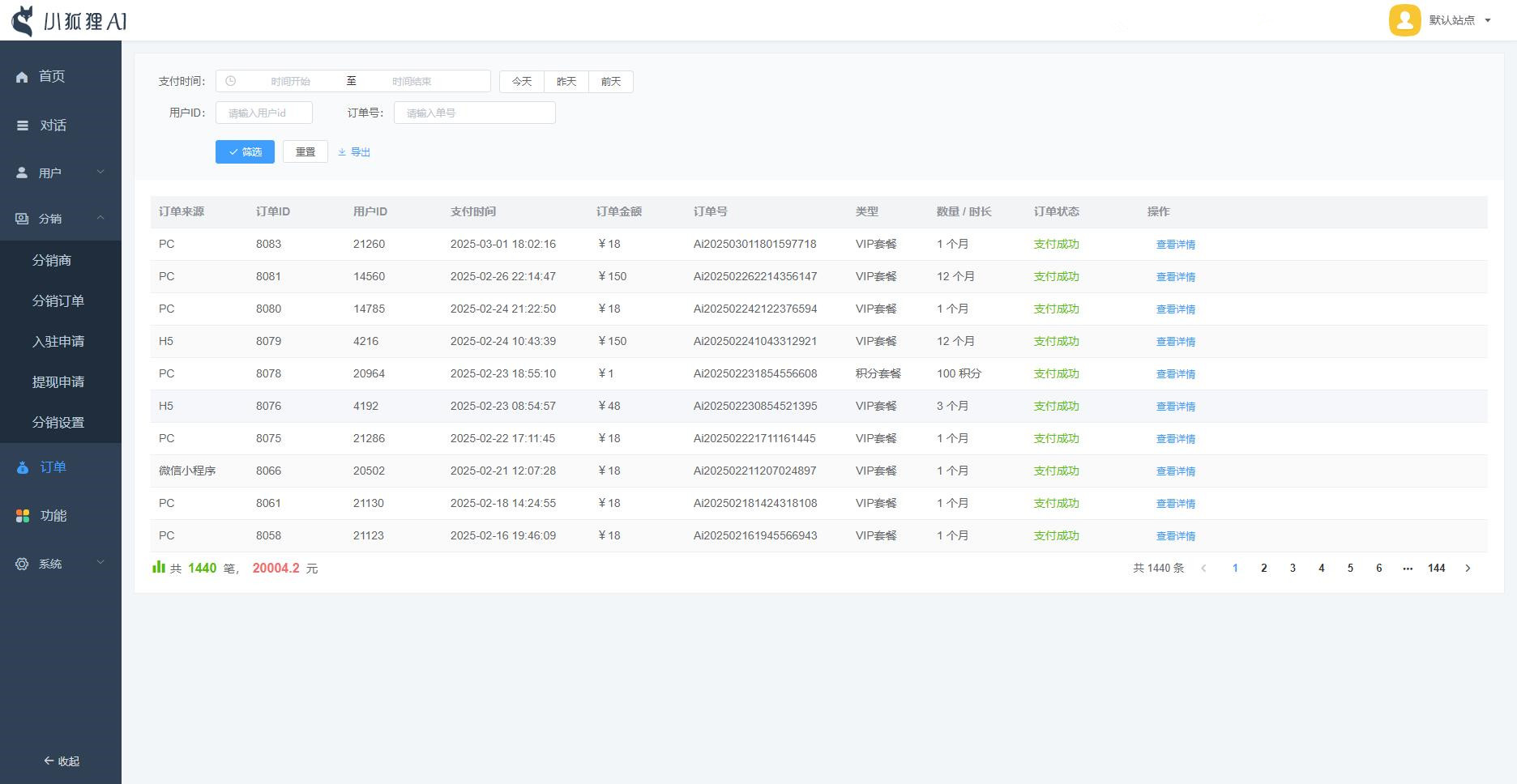Click the fox logo at top left
The width and height of the screenshot is (1517, 784).
coord(24,20)
